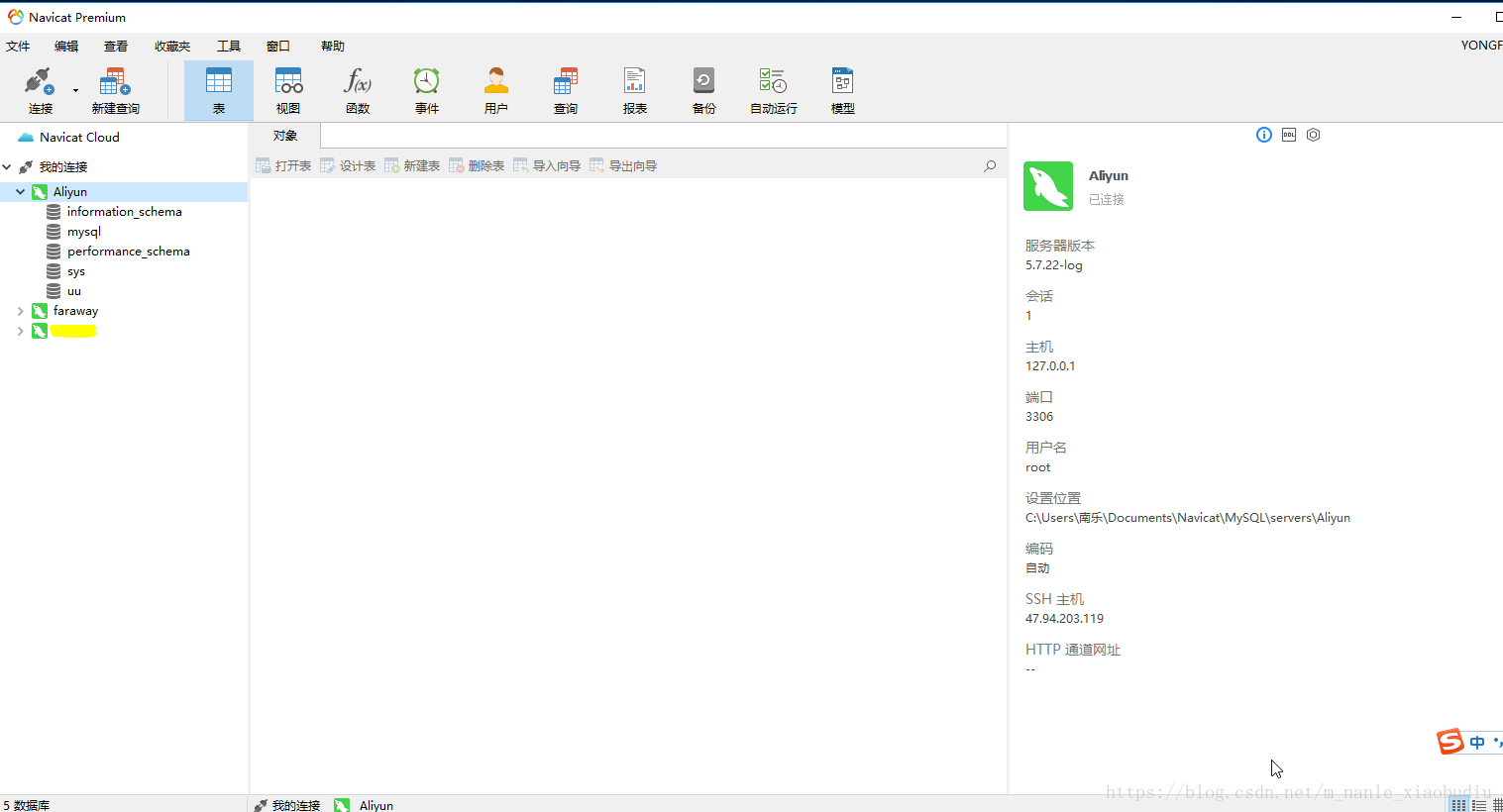Open Automation (自动运行) toolbar icon
Image resolution: width=1503 pixels, height=812 pixels.
pos(774,90)
